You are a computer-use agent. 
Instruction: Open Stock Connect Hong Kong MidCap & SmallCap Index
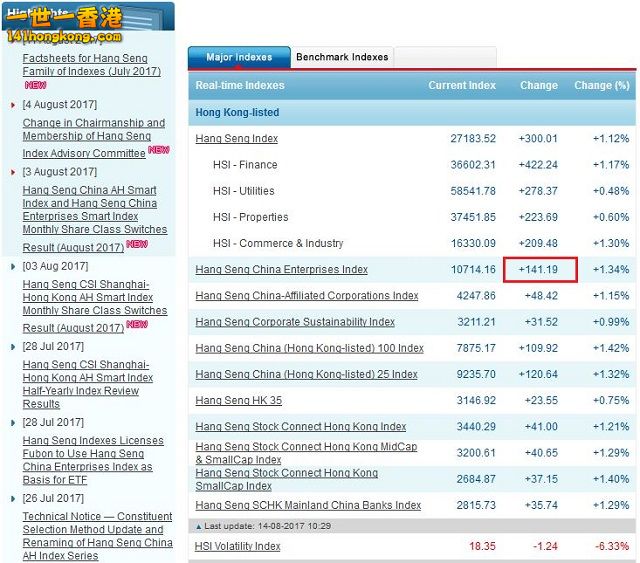[306, 453]
